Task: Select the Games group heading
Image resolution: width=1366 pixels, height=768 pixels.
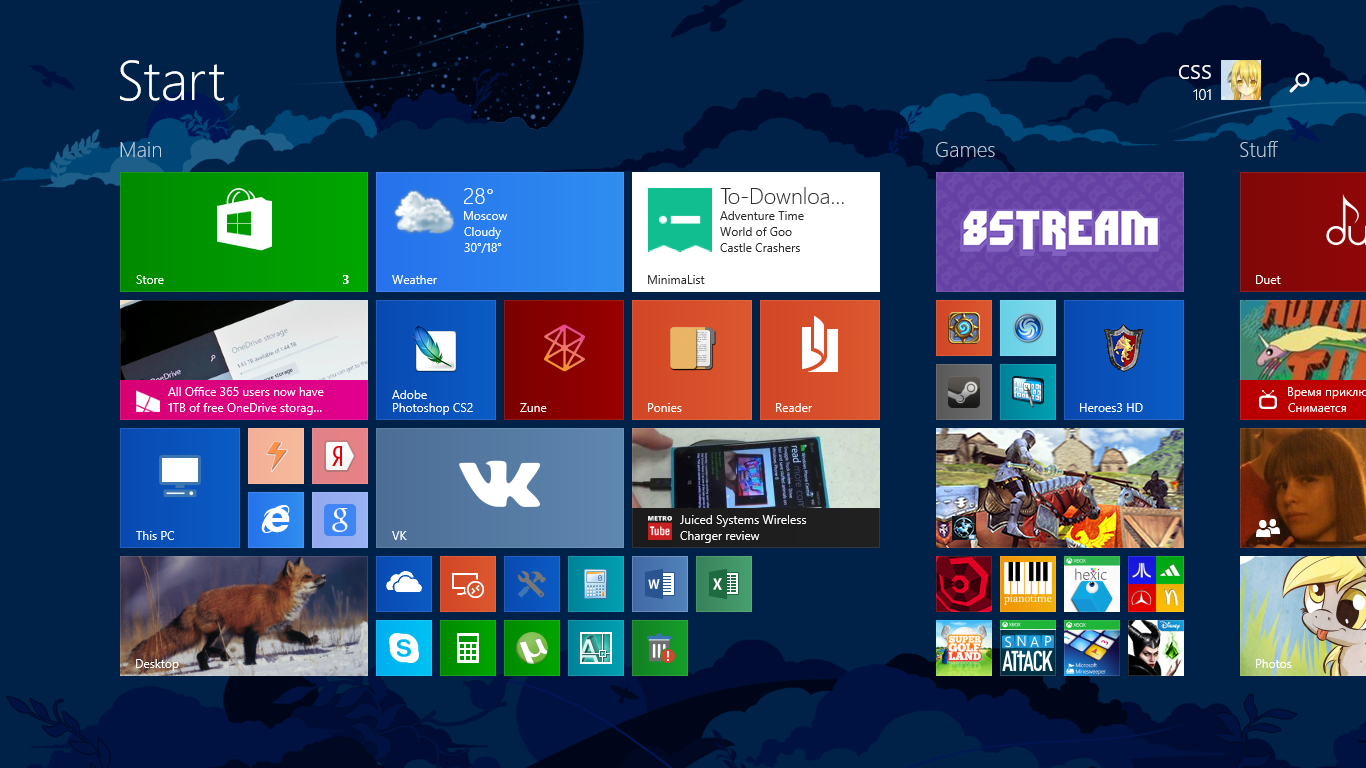Action: point(965,150)
